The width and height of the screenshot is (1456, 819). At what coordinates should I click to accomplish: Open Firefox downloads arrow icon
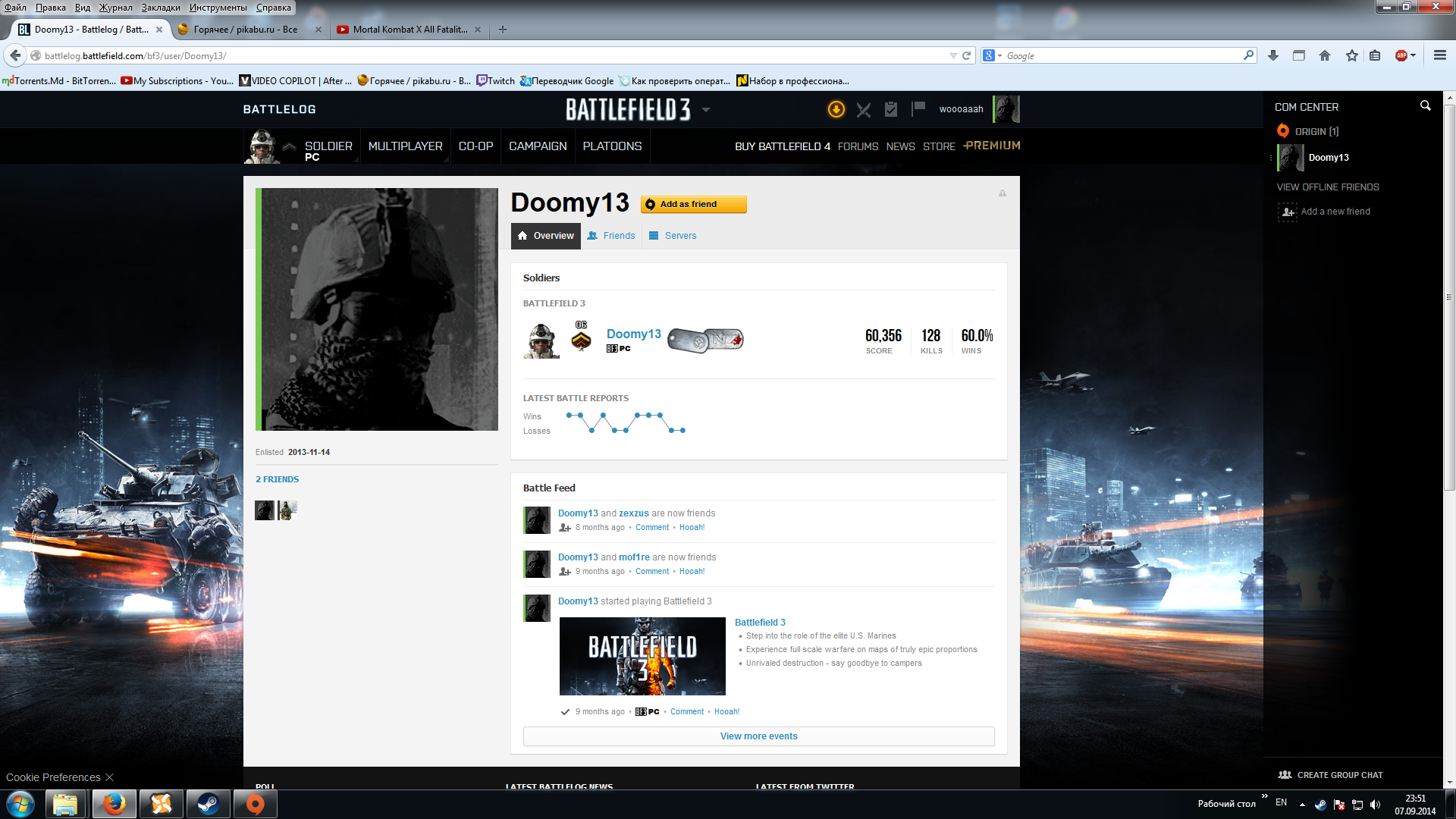click(1273, 55)
